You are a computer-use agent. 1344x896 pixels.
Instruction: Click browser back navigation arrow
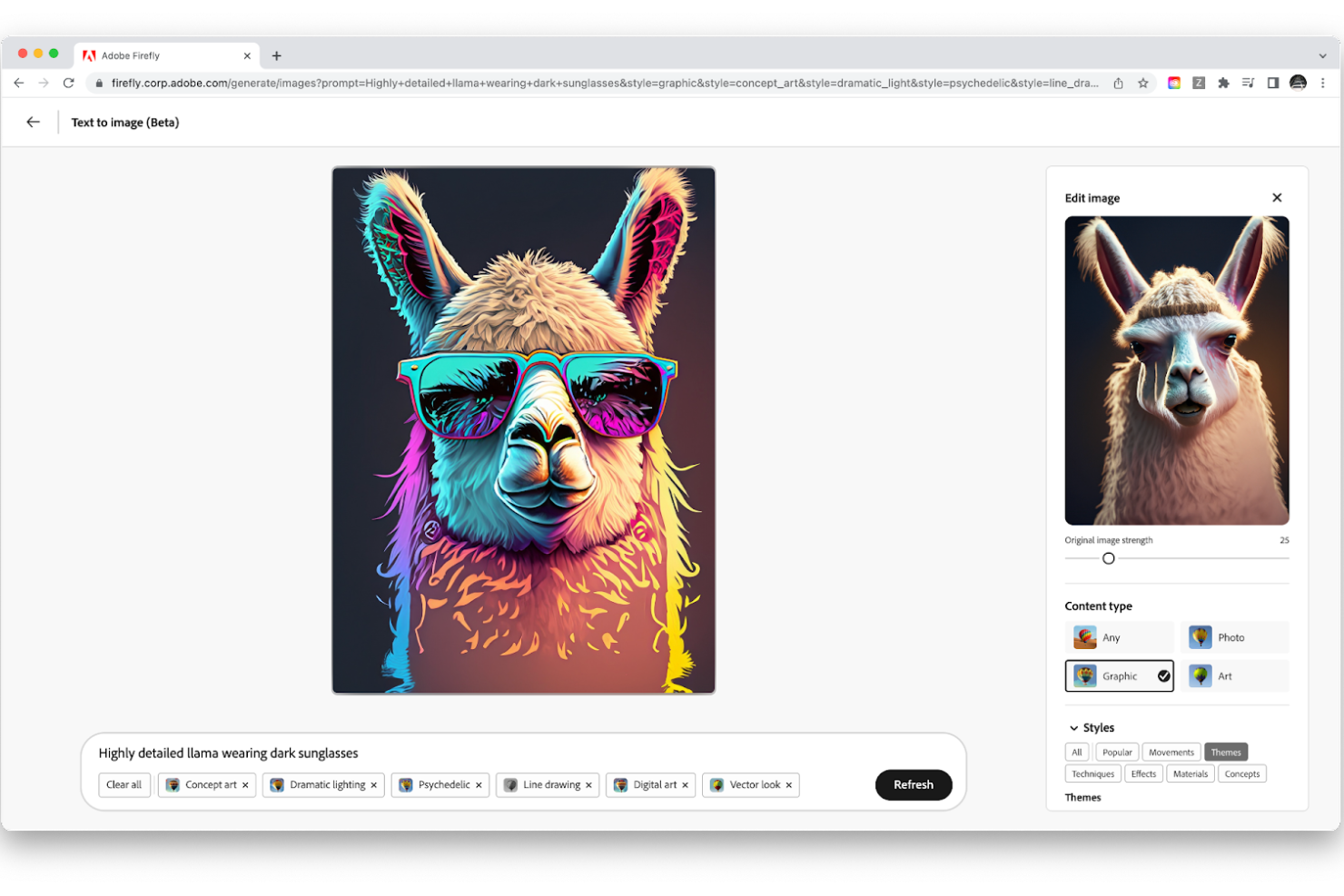tap(19, 83)
